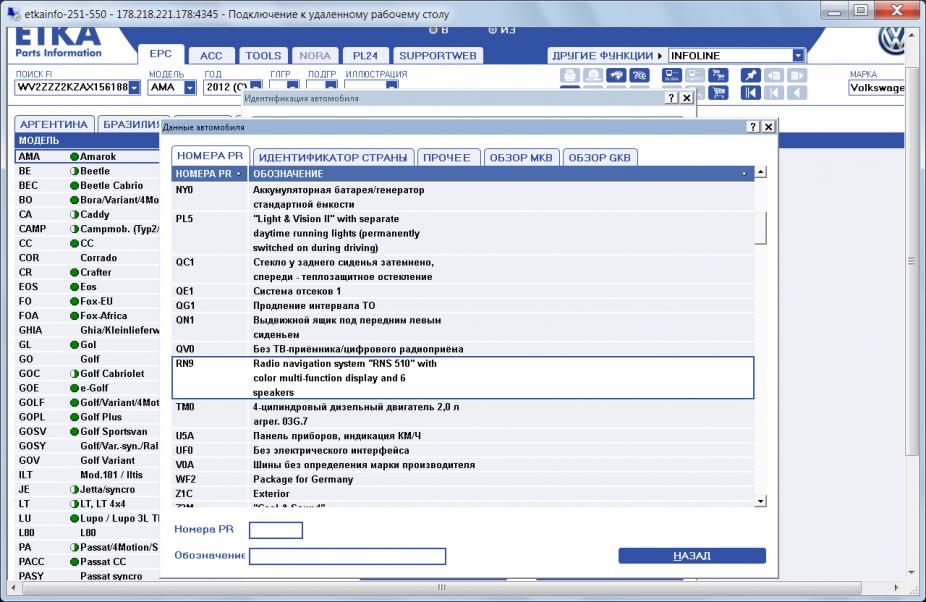Select the Passat CC model row
Image resolution: width=926 pixels, height=602 pixels.
[87, 562]
